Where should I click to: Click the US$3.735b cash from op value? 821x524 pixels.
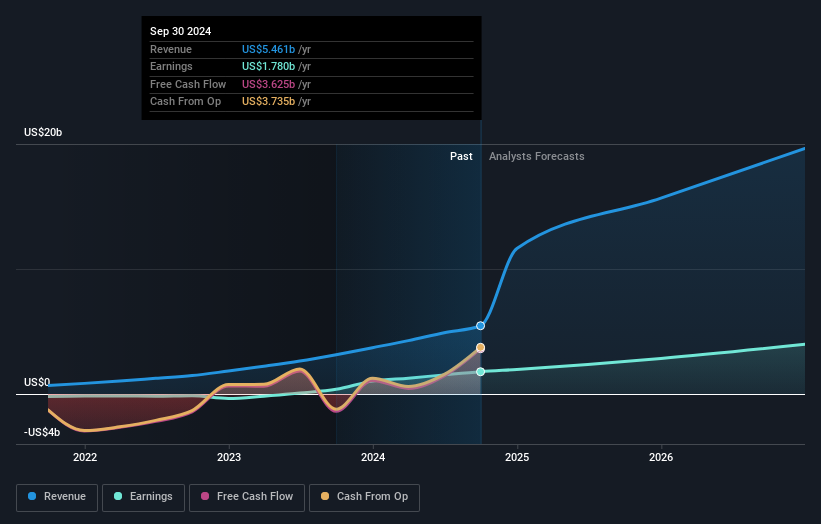click(x=269, y=102)
